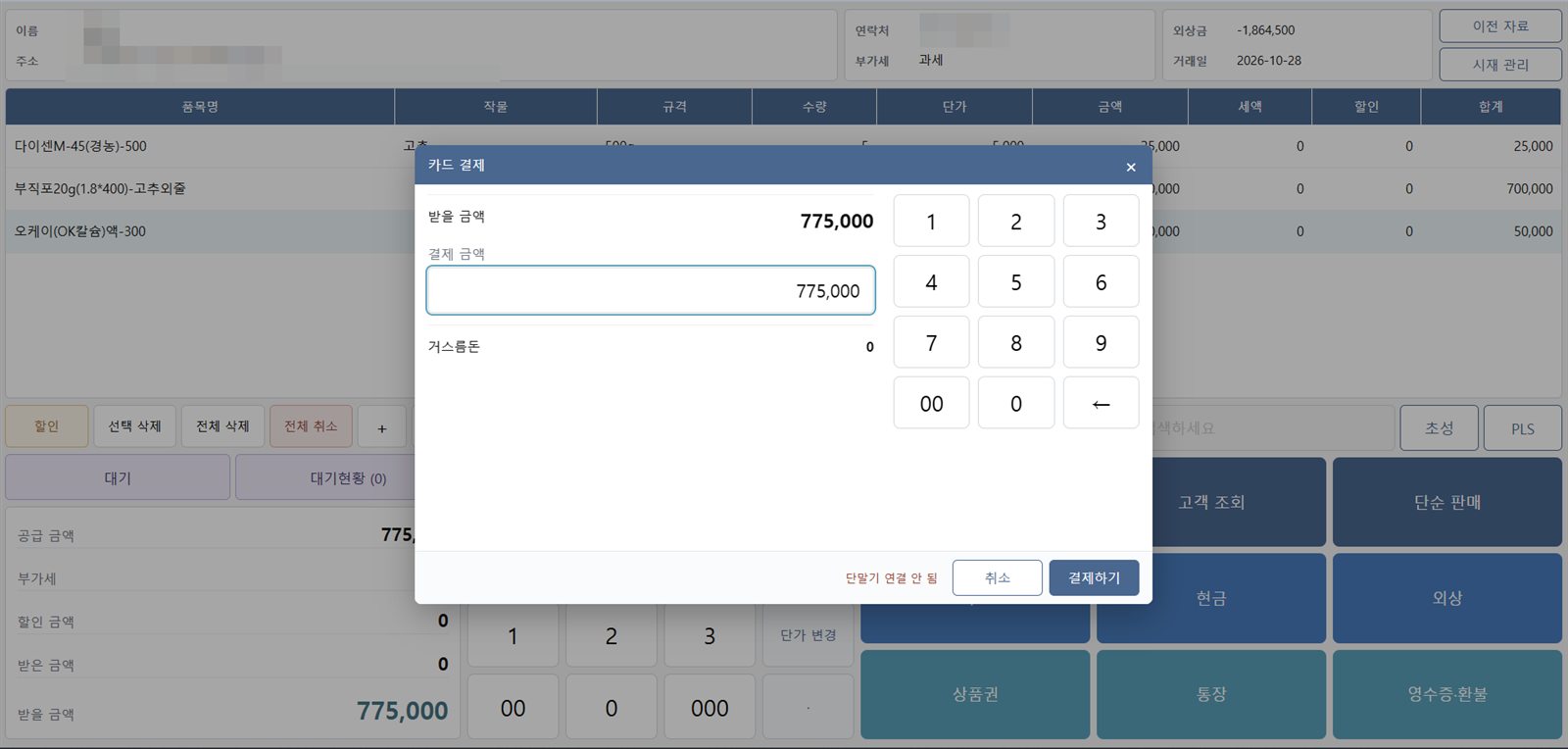
Task: Tap digit 4 on the card payment keypad
Action: 931,281
